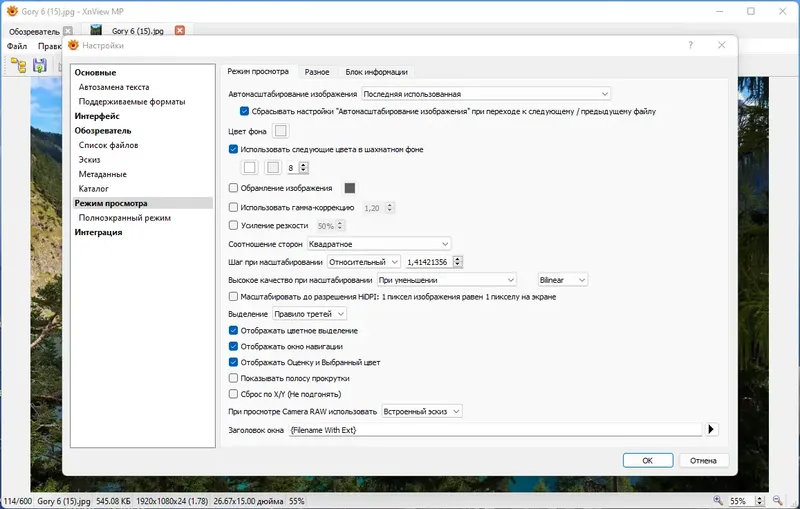
Task: Click OK to apply settings
Action: [647, 460]
